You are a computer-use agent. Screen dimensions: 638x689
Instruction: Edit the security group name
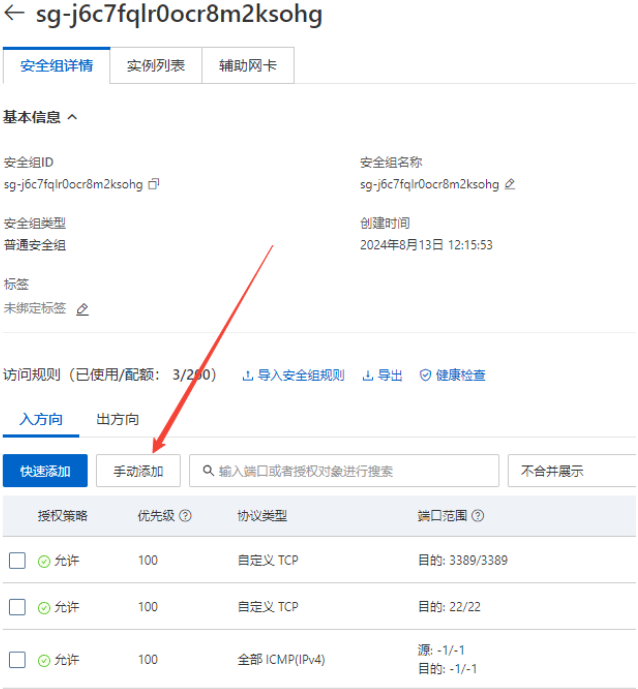pos(510,184)
